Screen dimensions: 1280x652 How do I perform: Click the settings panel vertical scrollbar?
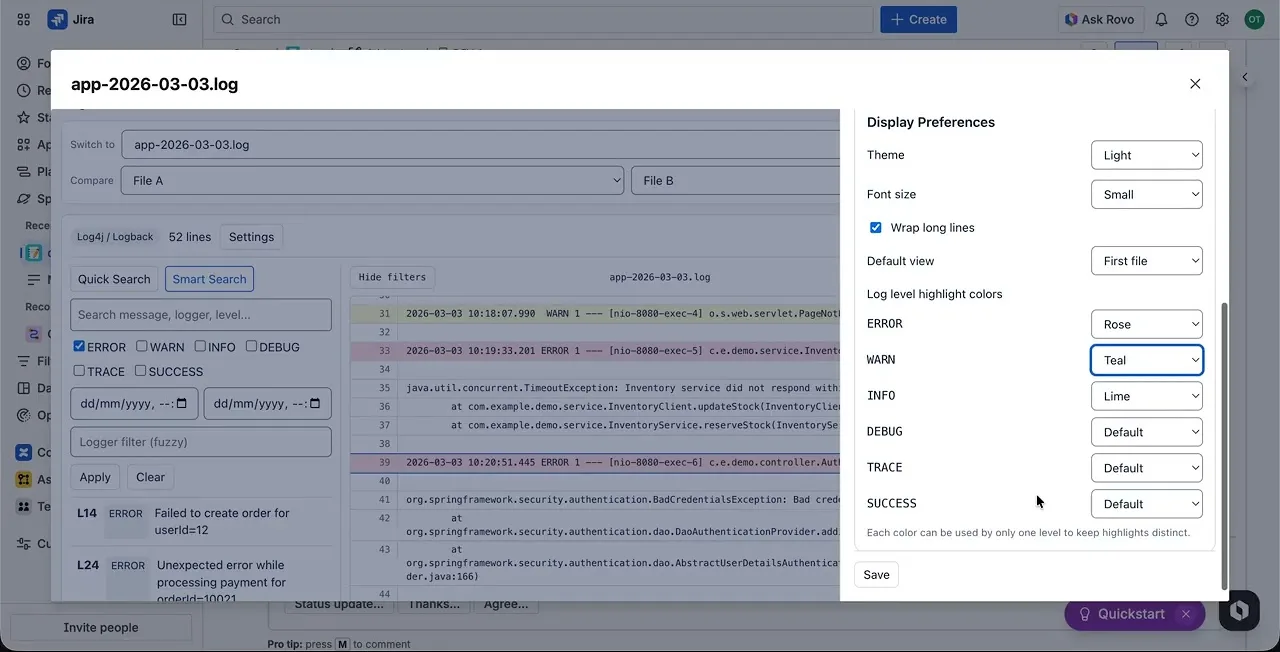pyautogui.click(x=1224, y=445)
